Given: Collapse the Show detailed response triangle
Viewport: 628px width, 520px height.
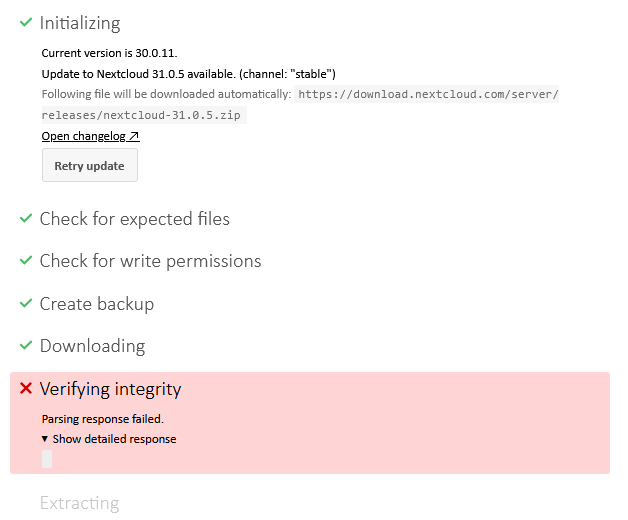Looking at the screenshot, I should (45, 439).
